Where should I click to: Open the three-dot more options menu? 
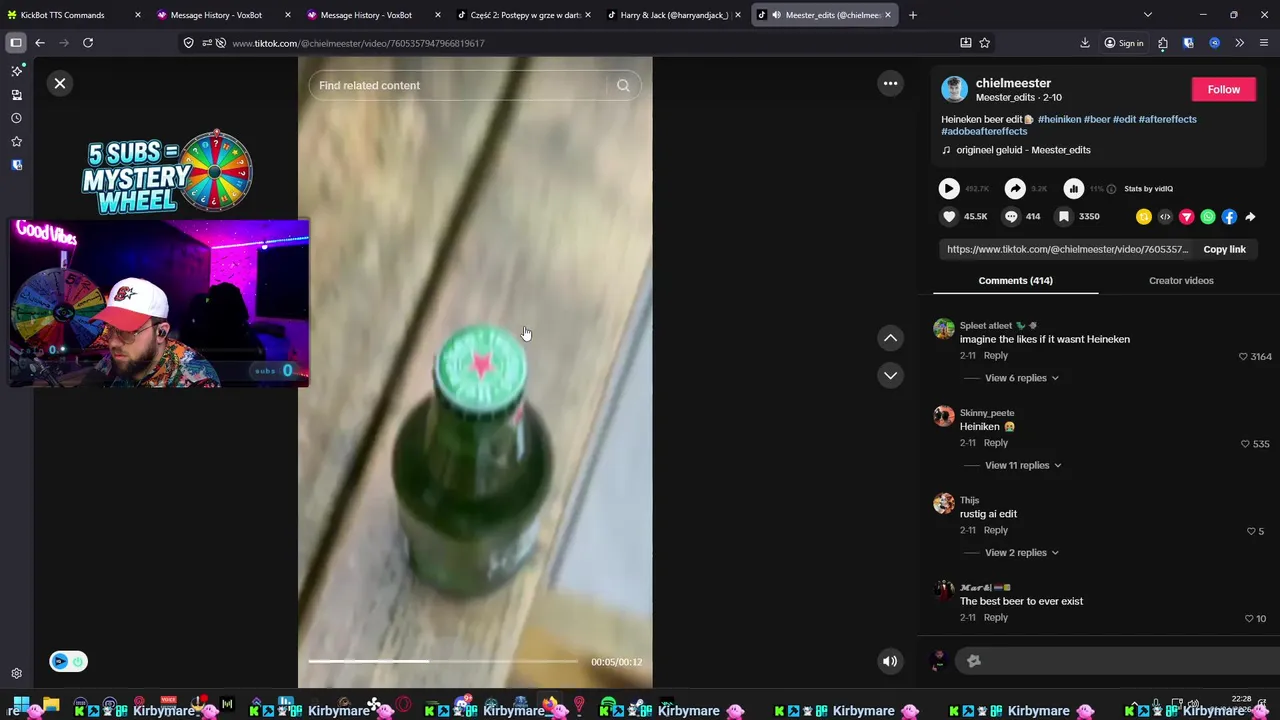(890, 83)
